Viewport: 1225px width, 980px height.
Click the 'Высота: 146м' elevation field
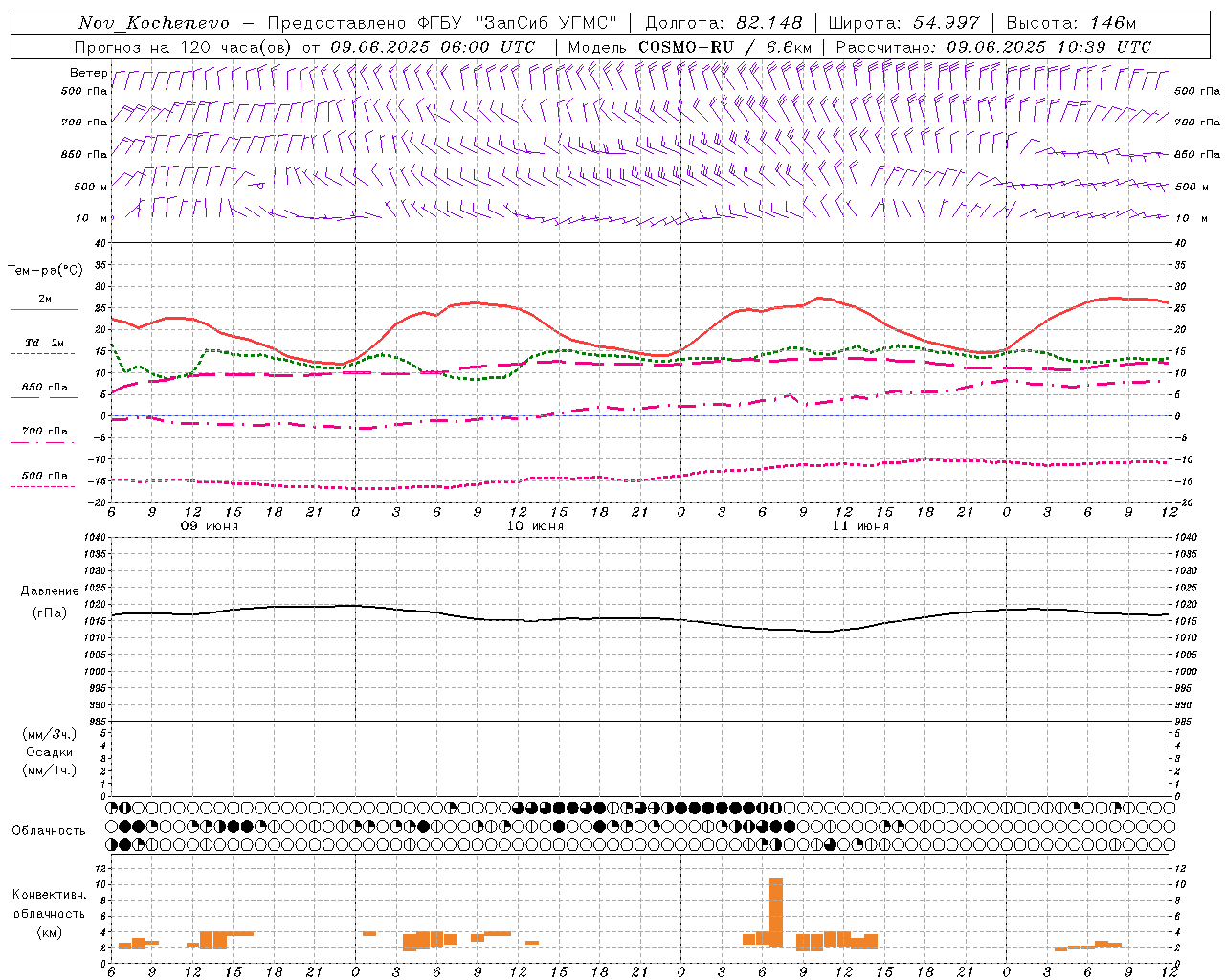coord(1071,23)
